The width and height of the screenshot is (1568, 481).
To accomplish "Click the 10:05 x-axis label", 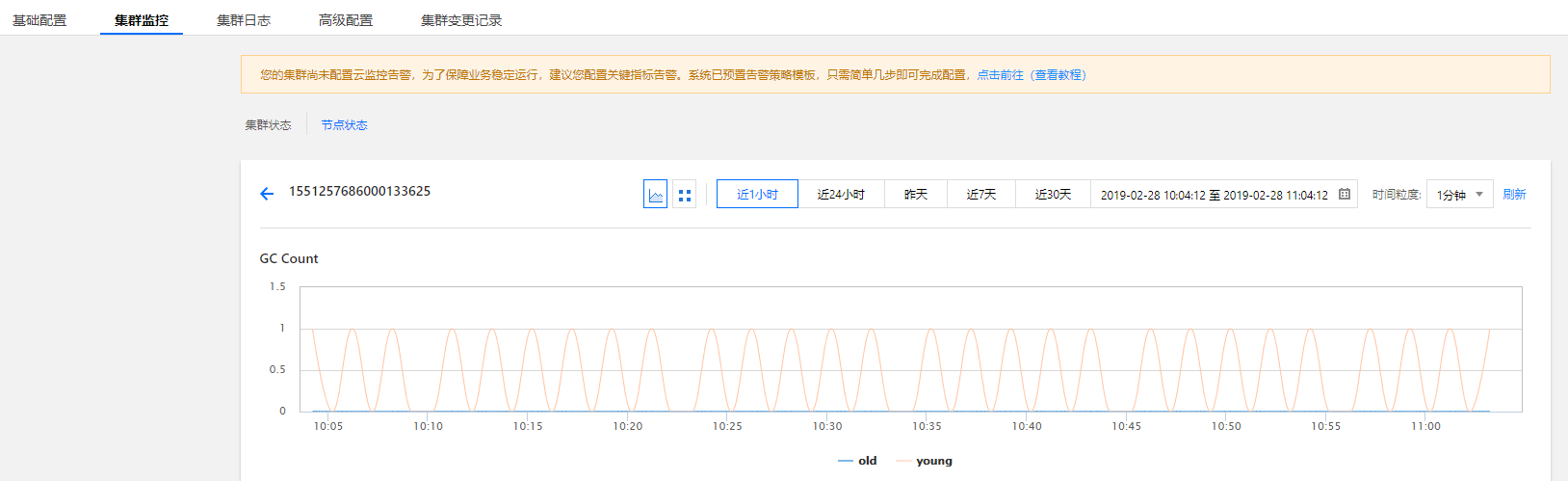I will [x=328, y=426].
